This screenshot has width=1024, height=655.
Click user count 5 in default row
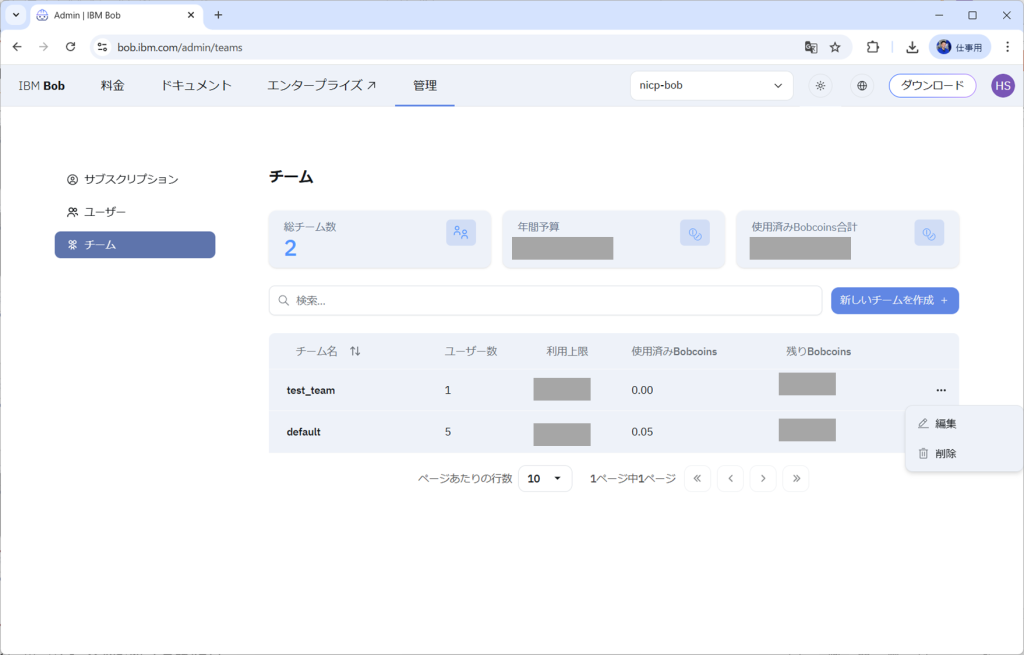point(448,432)
